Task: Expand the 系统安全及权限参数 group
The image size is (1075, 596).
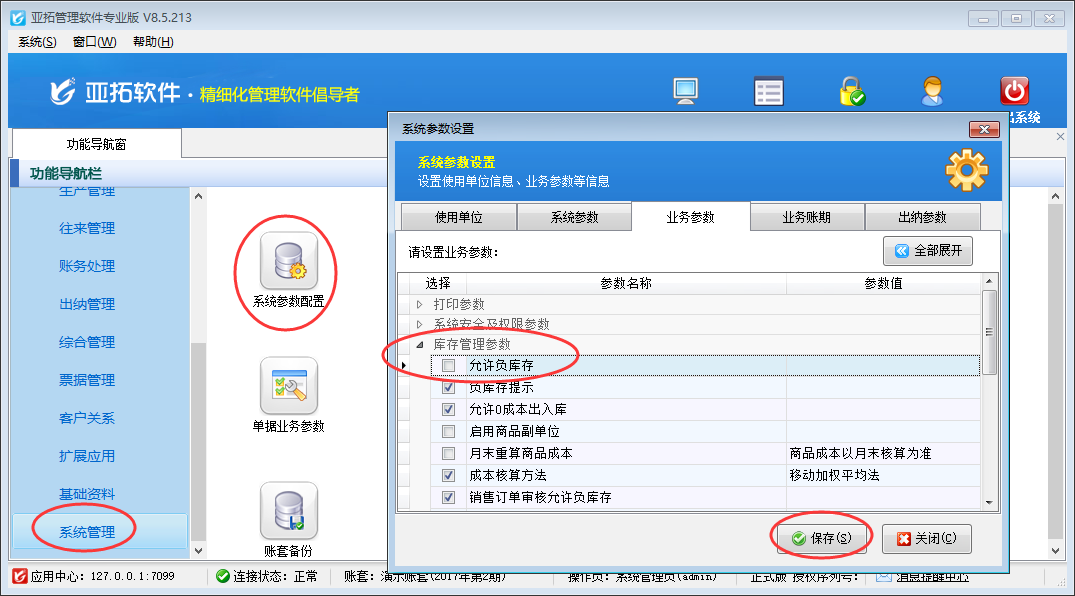Action: click(x=420, y=325)
